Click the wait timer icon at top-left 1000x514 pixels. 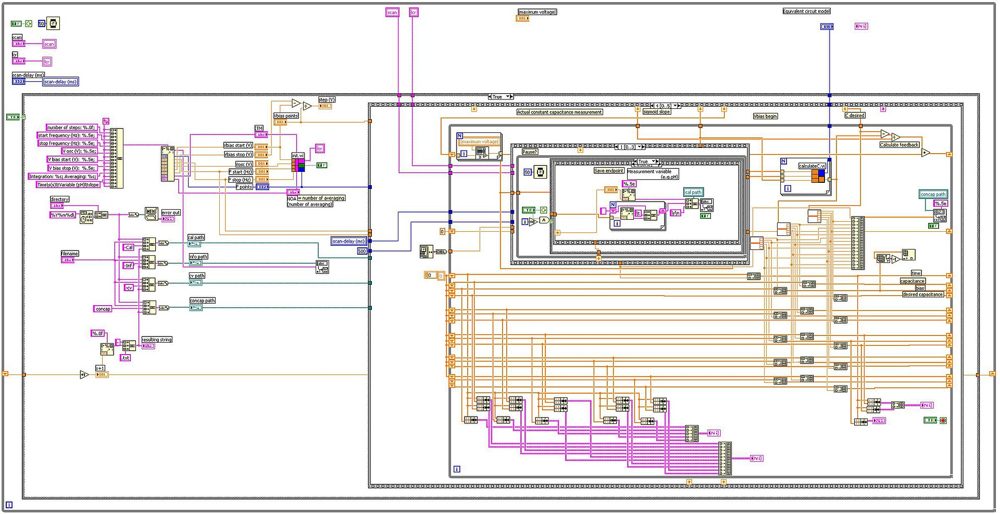pyautogui.click(x=54, y=23)
